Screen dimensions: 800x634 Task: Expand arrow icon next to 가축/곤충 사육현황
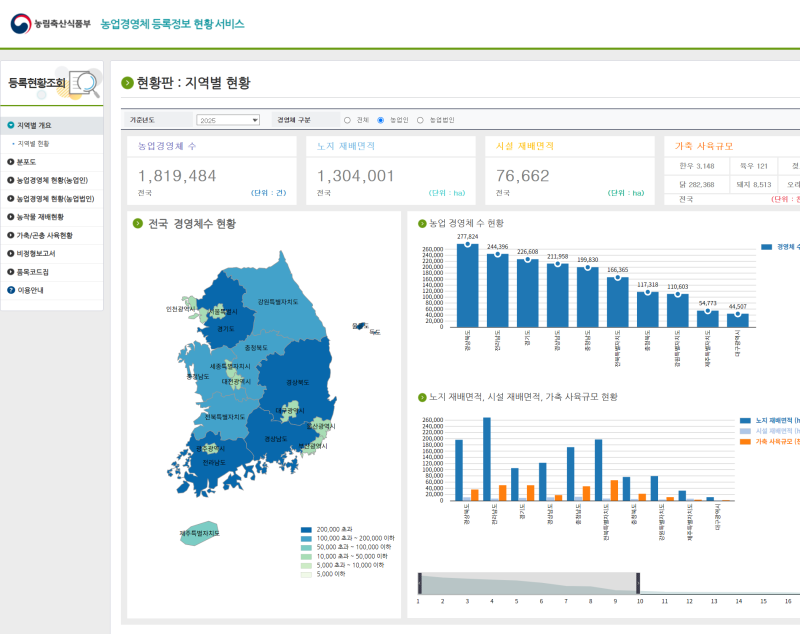pos(11,235)
